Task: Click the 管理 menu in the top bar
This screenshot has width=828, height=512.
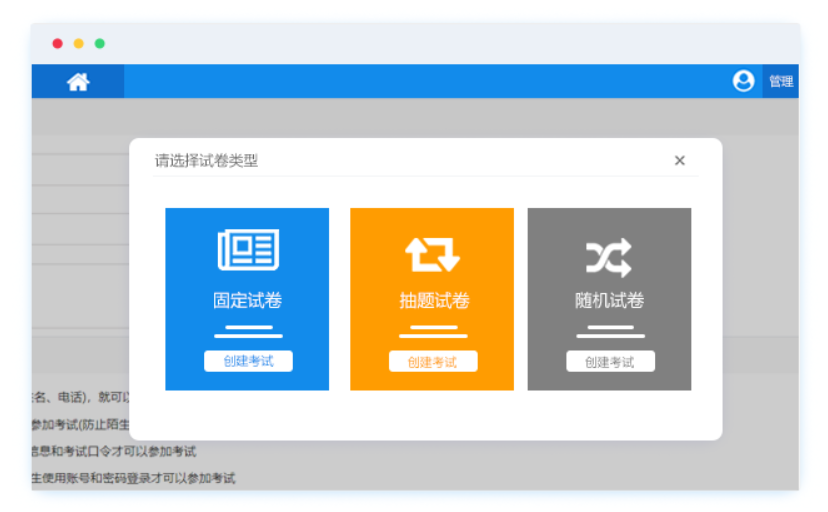Action: [780, 82]
